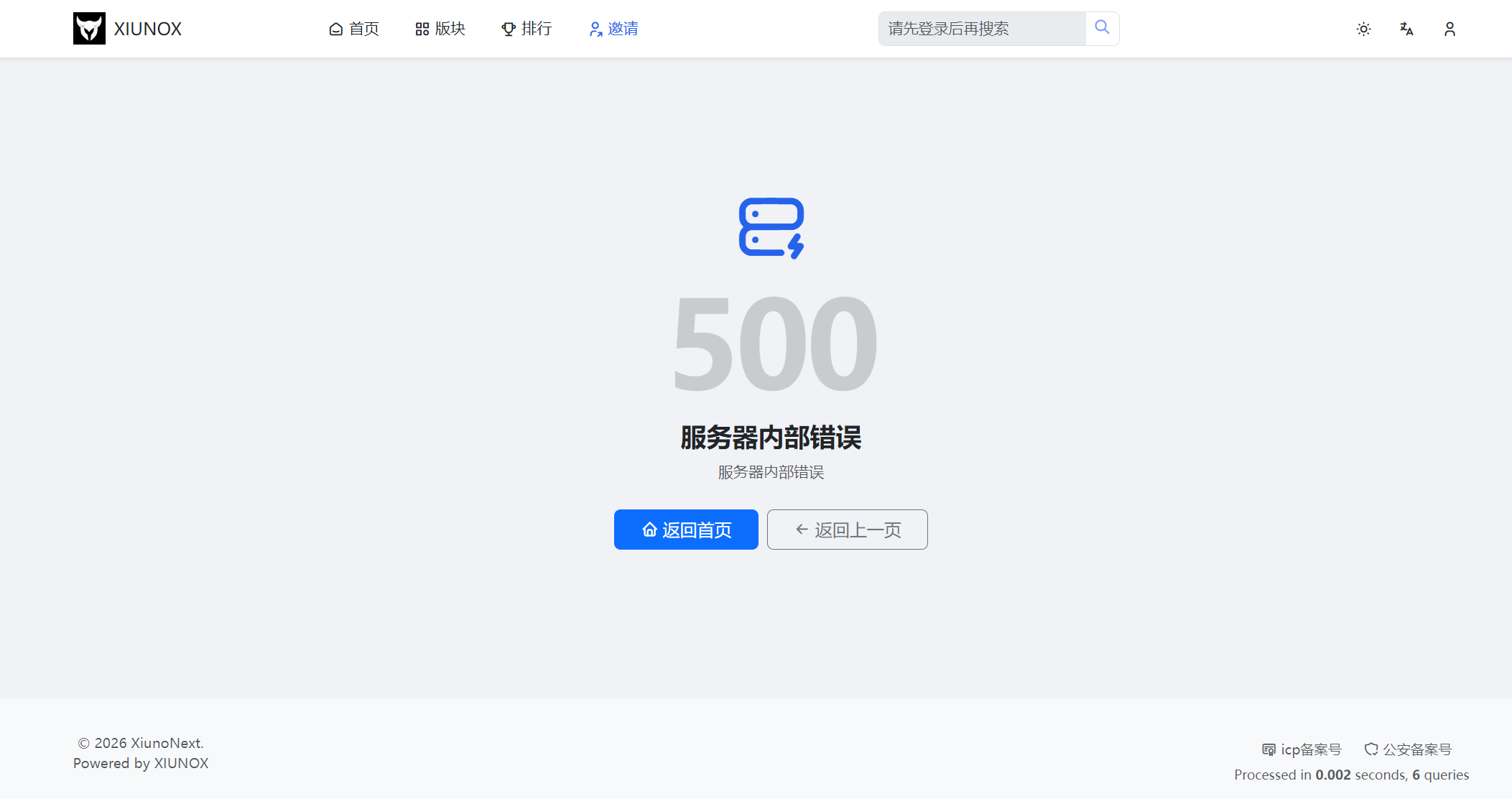
Task: Click the magnifier search button
Action: (1102, 28)
